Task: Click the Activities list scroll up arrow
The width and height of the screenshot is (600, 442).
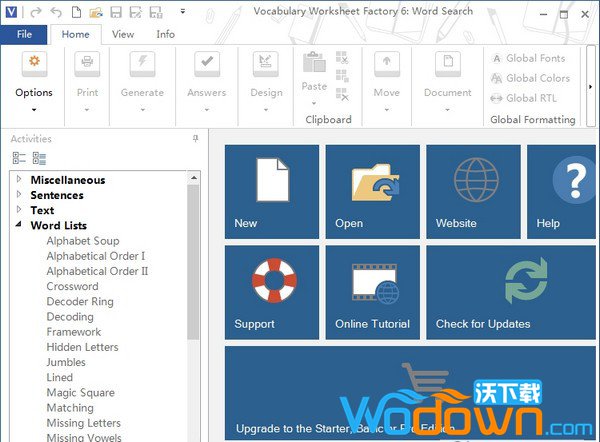Action: pos(194,178)
